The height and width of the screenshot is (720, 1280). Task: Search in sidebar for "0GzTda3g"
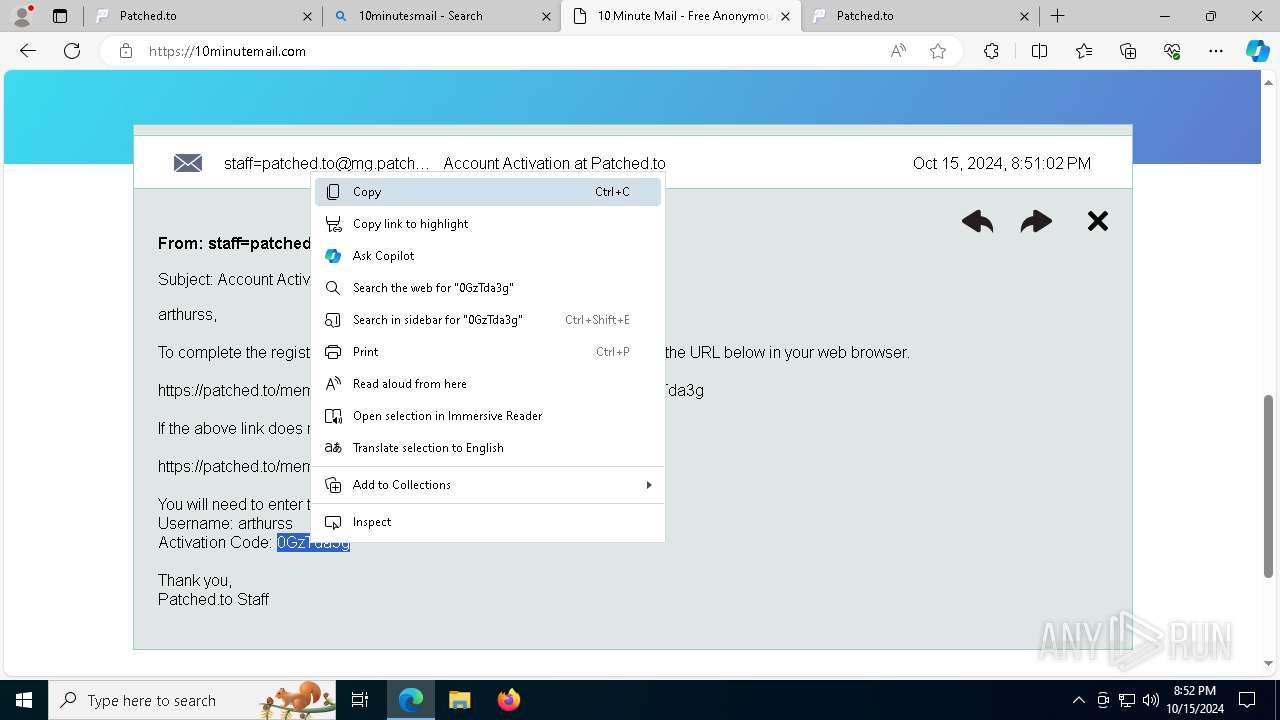pyautogui.click(x=488, y=320)
